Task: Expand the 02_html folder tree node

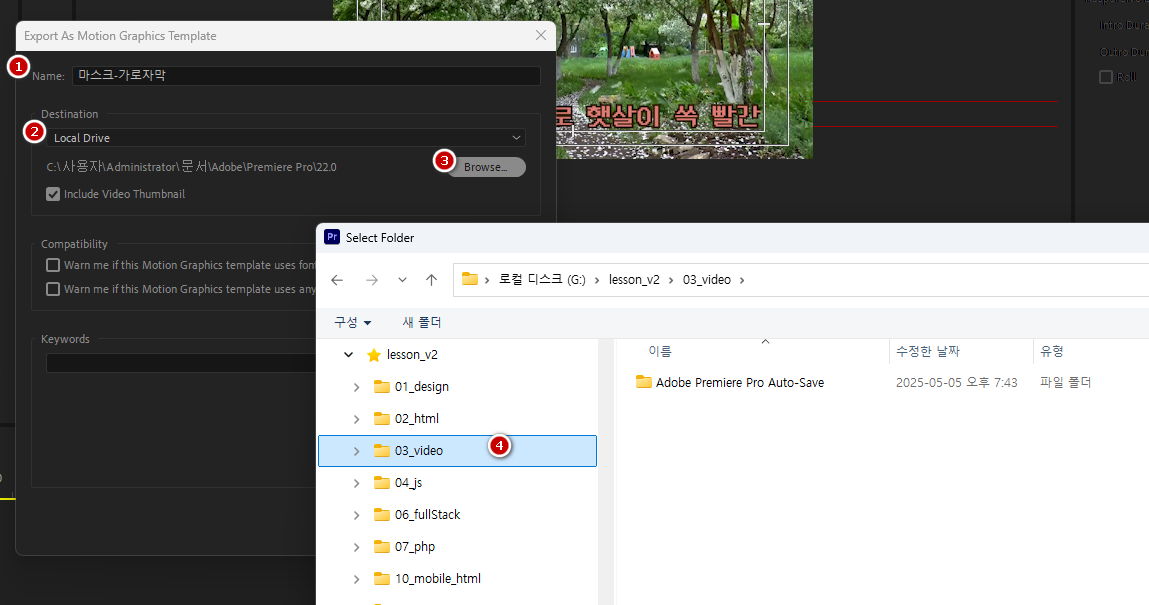Action: click(x=357, y=419)
